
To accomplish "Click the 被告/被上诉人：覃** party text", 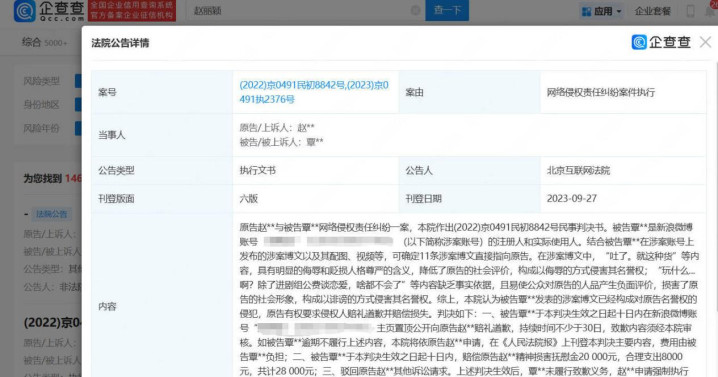I will click(281, 142).
